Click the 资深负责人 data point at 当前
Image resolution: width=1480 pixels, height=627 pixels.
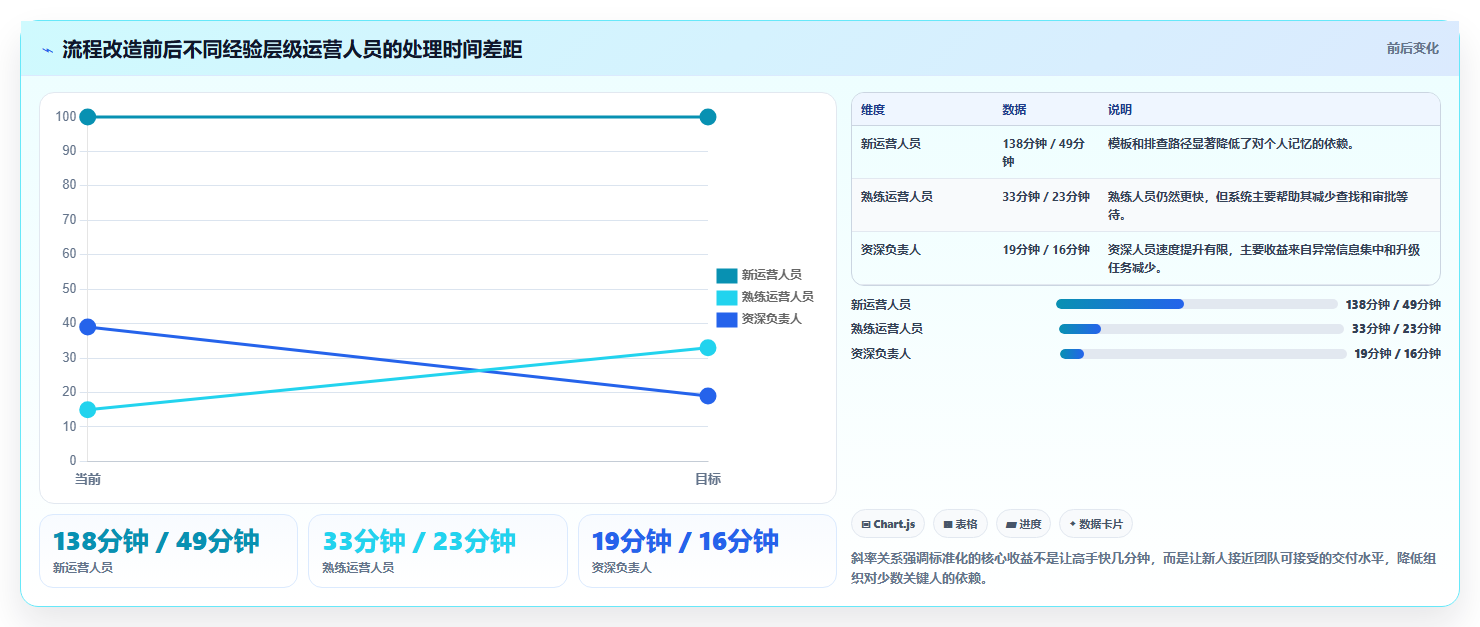[88, 327]
